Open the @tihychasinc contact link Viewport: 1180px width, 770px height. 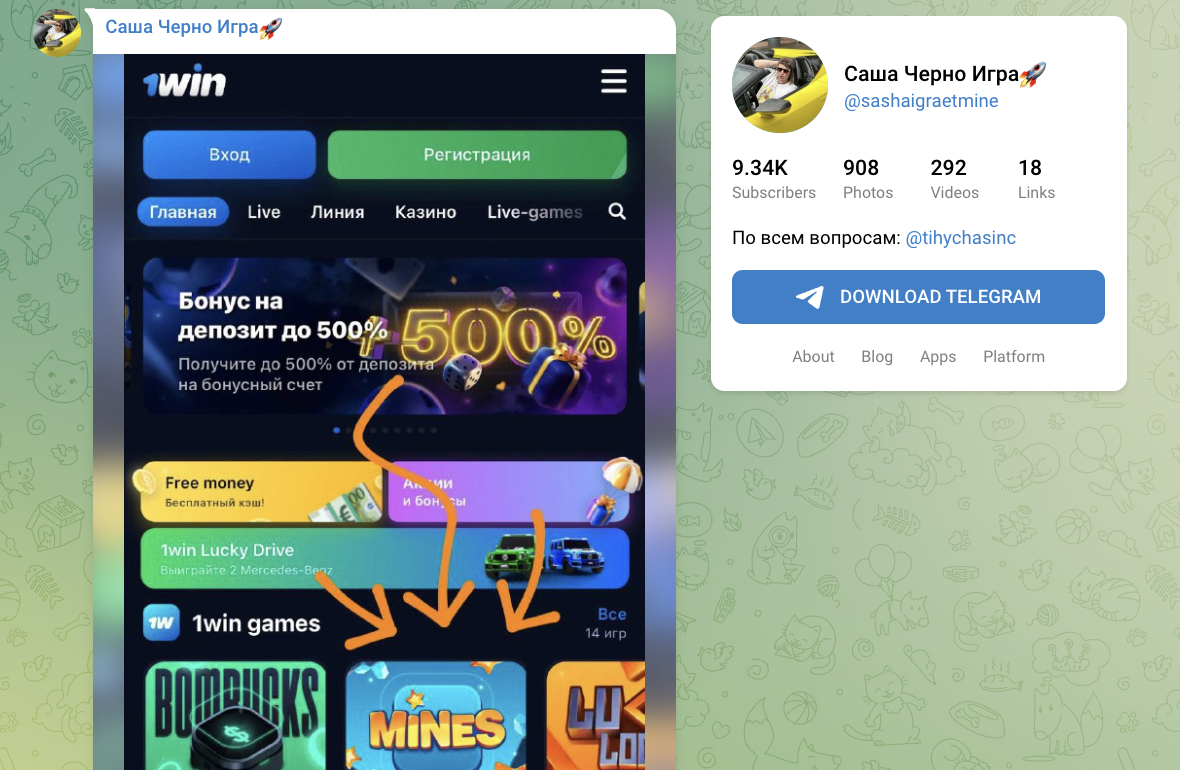click(960, 238)
